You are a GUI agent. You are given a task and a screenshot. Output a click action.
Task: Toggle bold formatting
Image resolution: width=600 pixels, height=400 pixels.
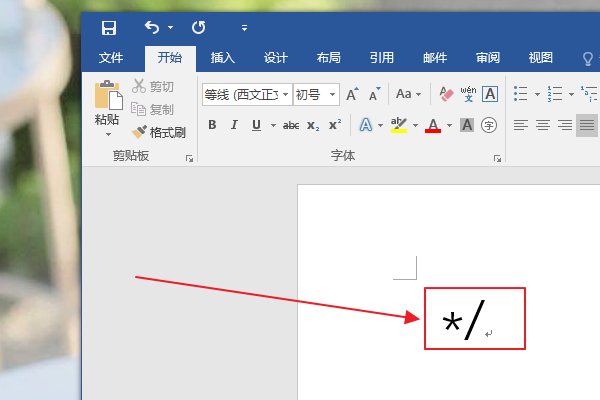pyautogui.click(x=212, y=125)
